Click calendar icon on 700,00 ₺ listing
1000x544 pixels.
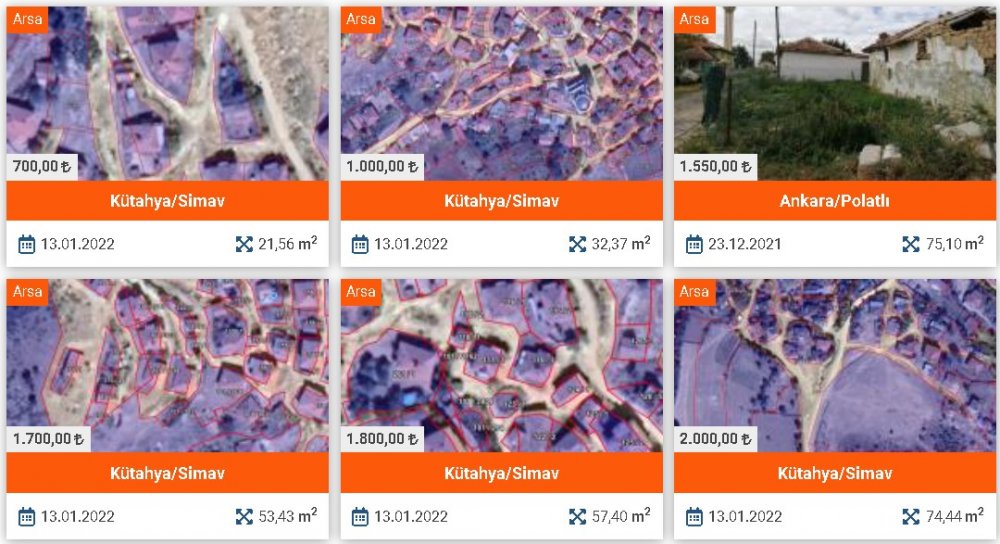pyautogui.click(x=26, y=244)
